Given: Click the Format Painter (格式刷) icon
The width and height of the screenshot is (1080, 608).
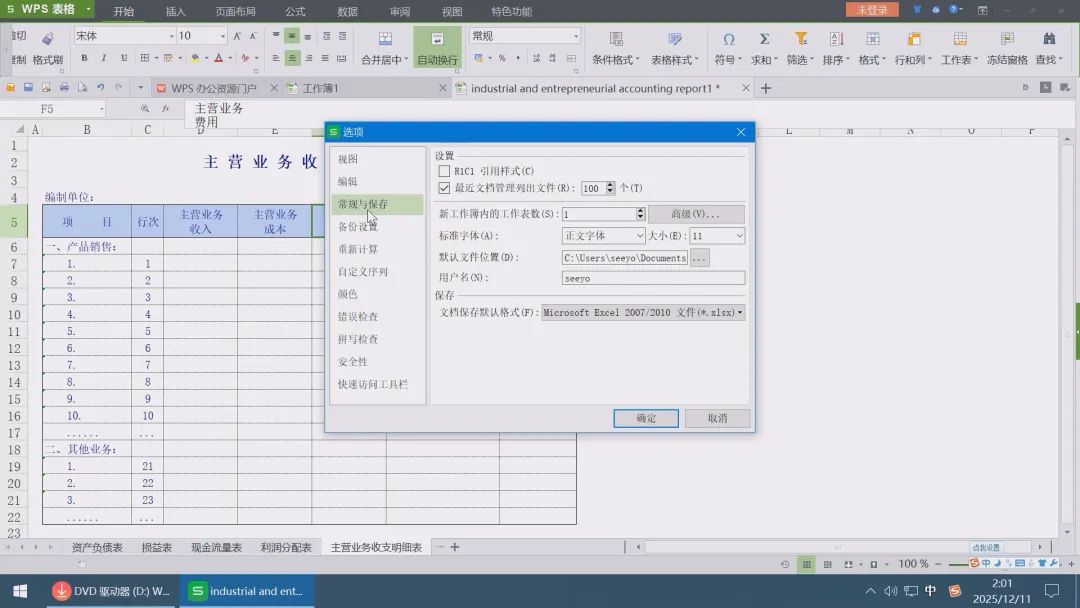Looking at the screenshot, I should tap(48, 39).
